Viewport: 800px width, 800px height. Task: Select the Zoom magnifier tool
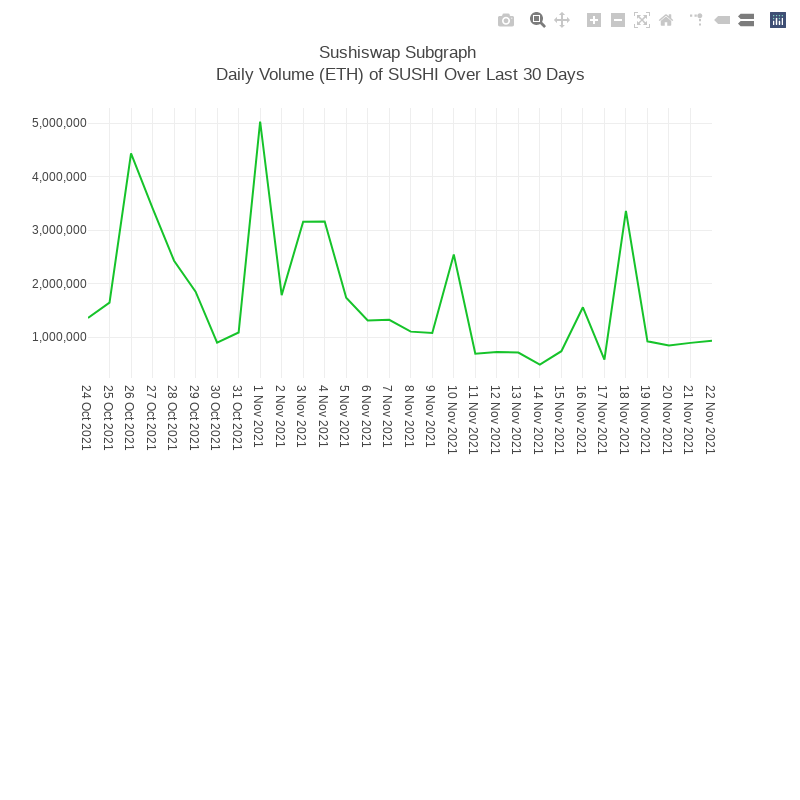pyautogui.click(x=537, y=20)
